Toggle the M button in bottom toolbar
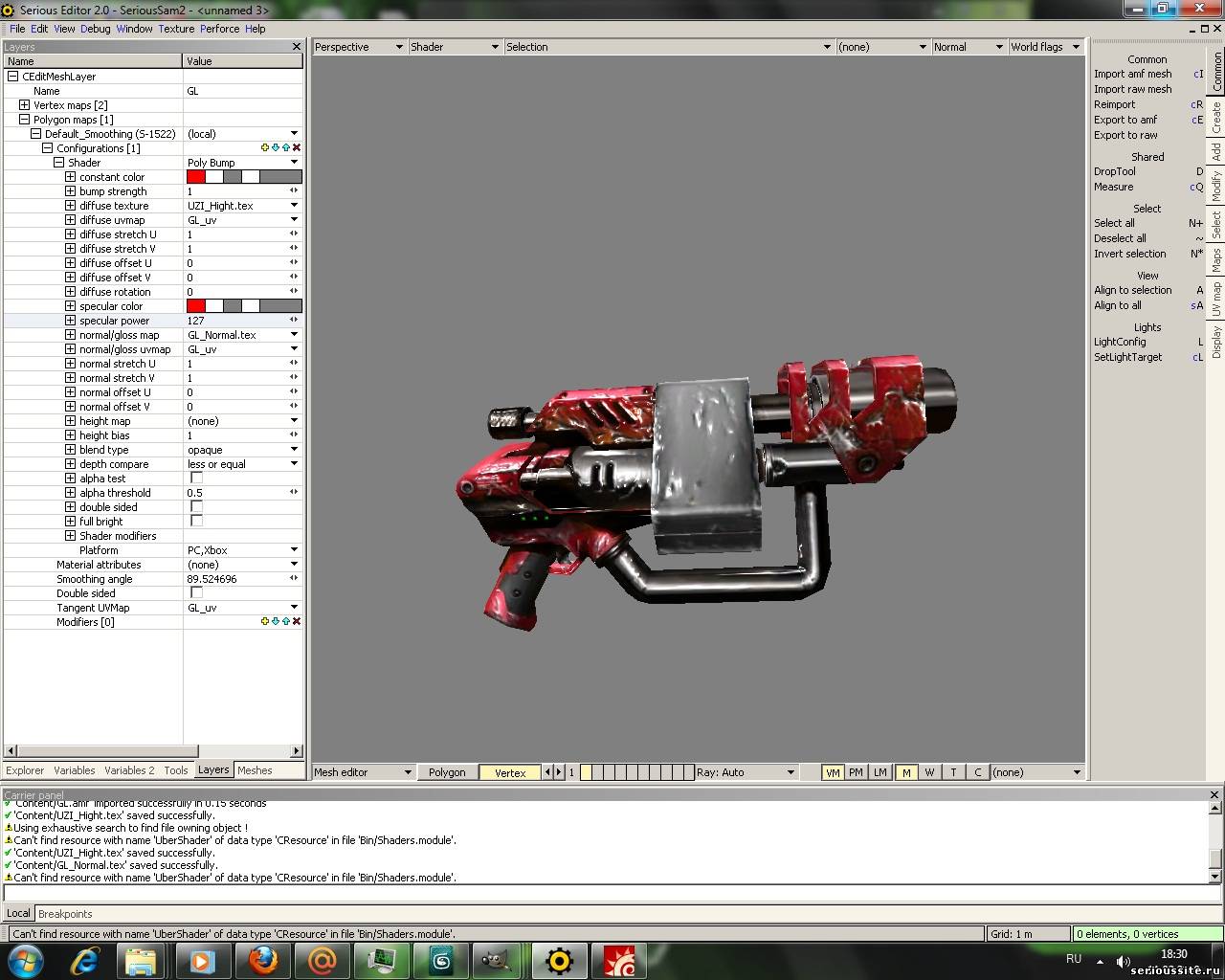The height and width of the screenshot is (980, 1225). tap(905, 772)
